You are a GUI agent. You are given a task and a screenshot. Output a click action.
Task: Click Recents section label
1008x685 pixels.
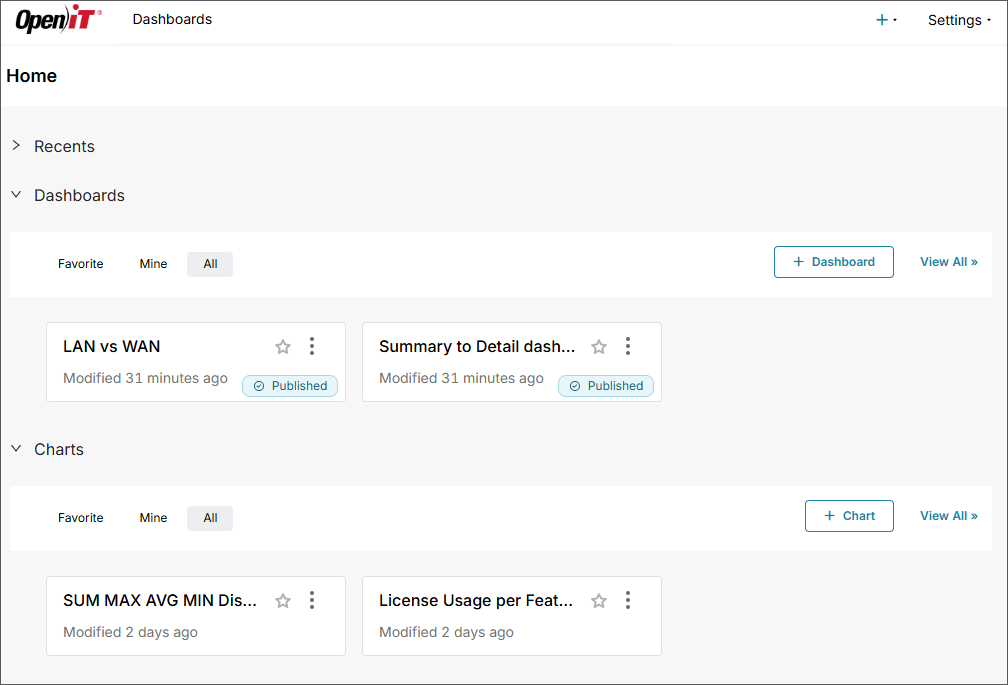point(64,147)
